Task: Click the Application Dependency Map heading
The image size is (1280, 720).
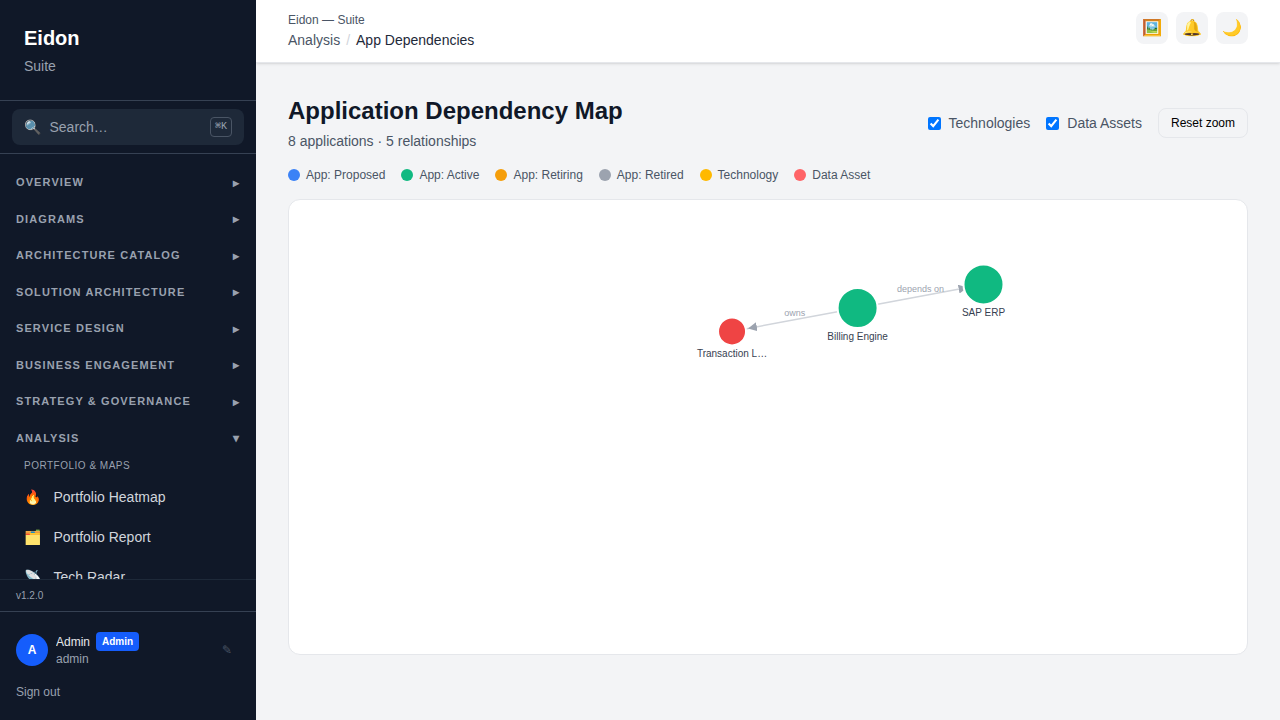Action: tap(455, 111)
